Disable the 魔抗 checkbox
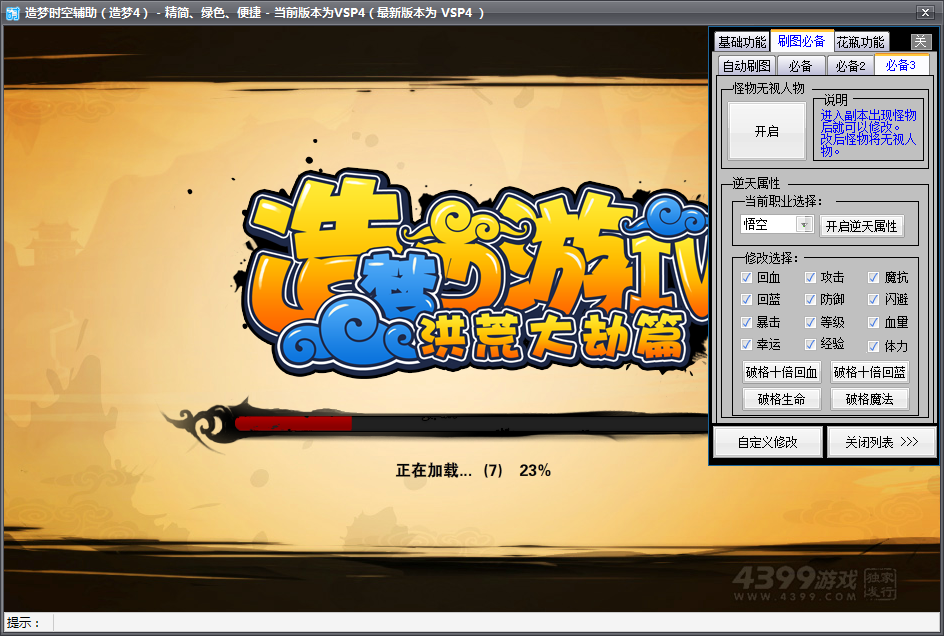 [x=874, y=277]
